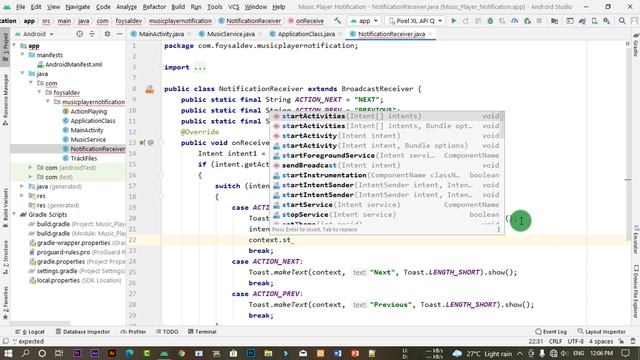This screenshot has height=360, width=640.
Task: Open Search Everywhere magnifier icon
Action: (622, 20)
